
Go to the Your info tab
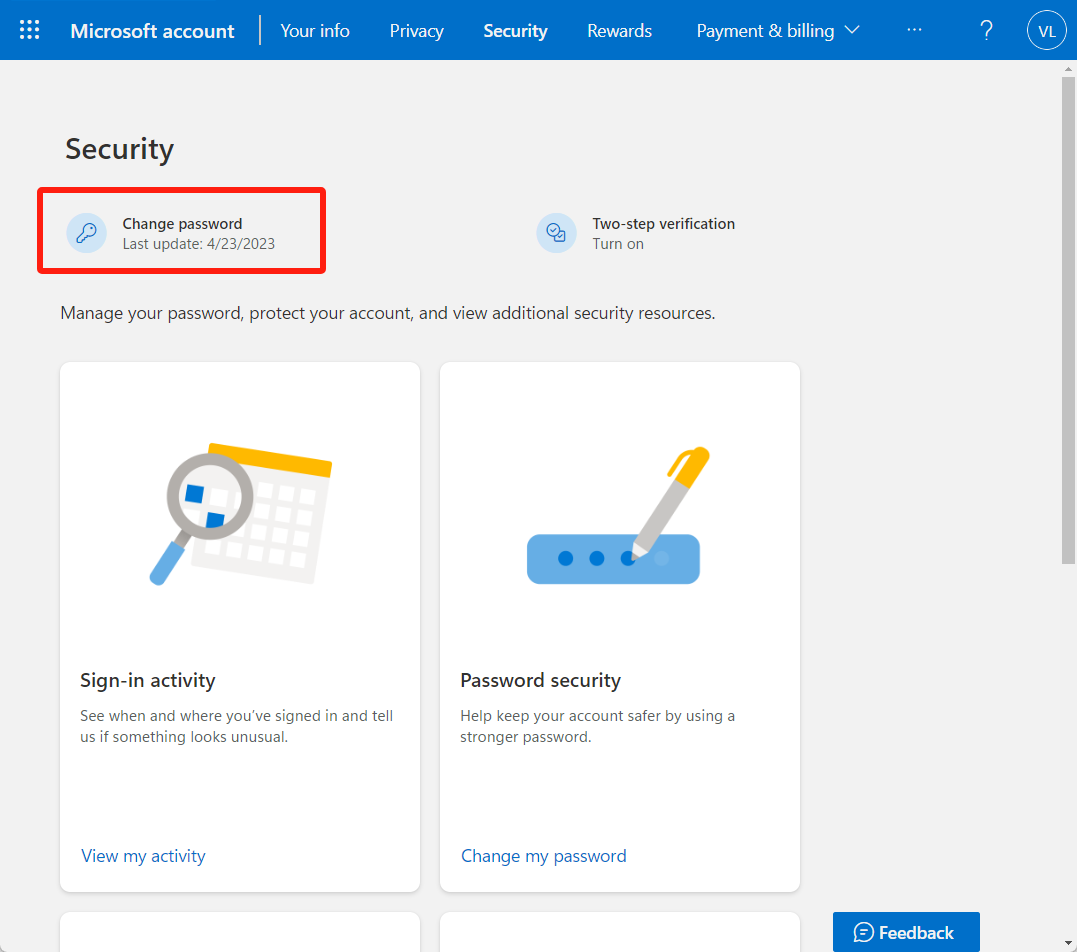(x=315, y=31)
